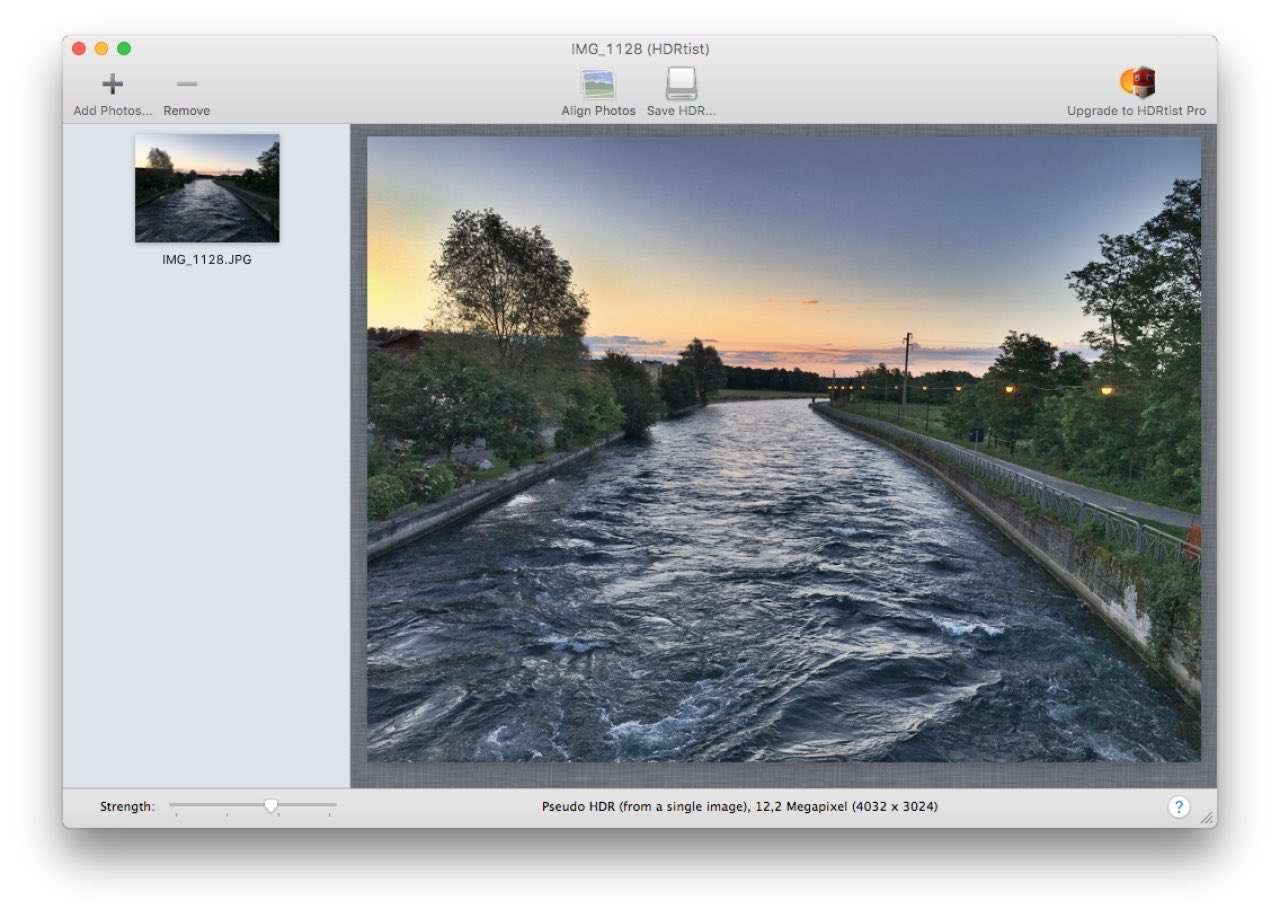
Task: Click the large HDR preview image
Action: 783,449
